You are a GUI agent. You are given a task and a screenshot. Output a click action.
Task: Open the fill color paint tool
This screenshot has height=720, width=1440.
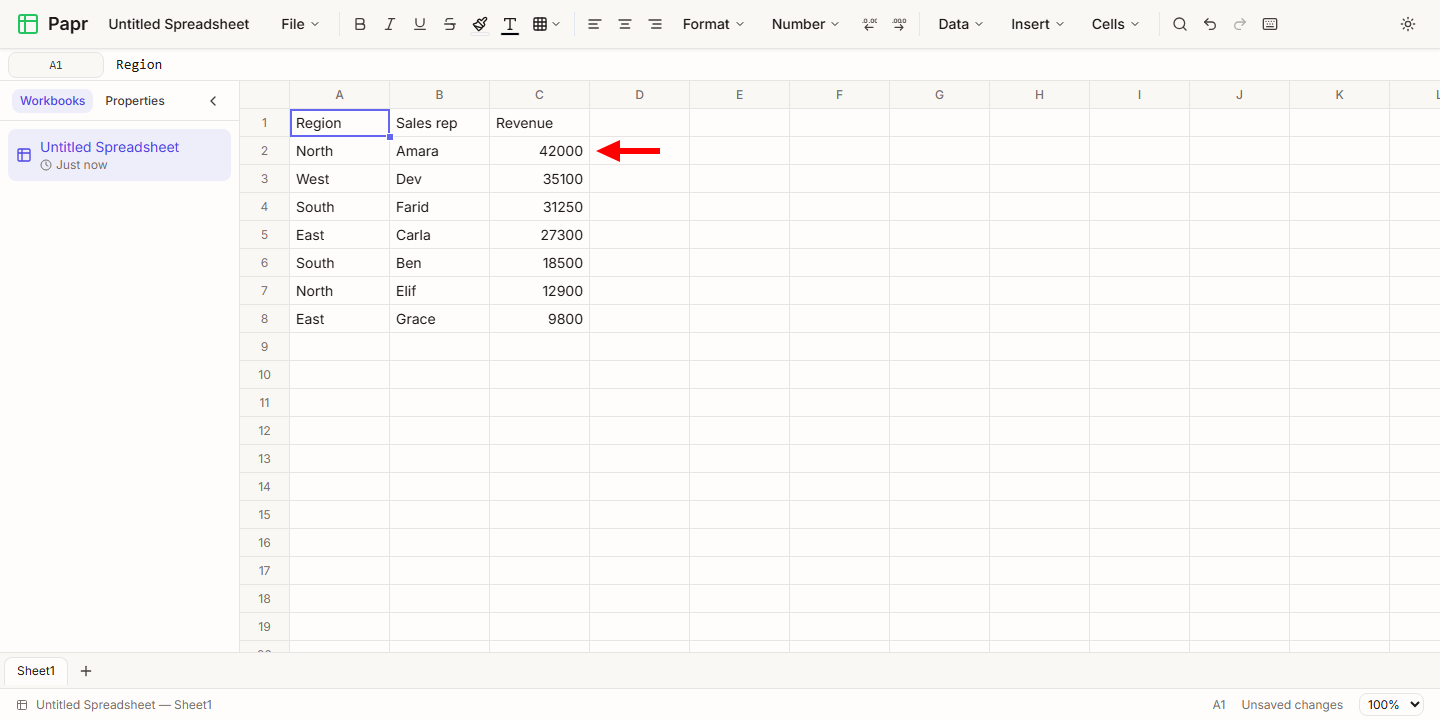pos(480,24)
